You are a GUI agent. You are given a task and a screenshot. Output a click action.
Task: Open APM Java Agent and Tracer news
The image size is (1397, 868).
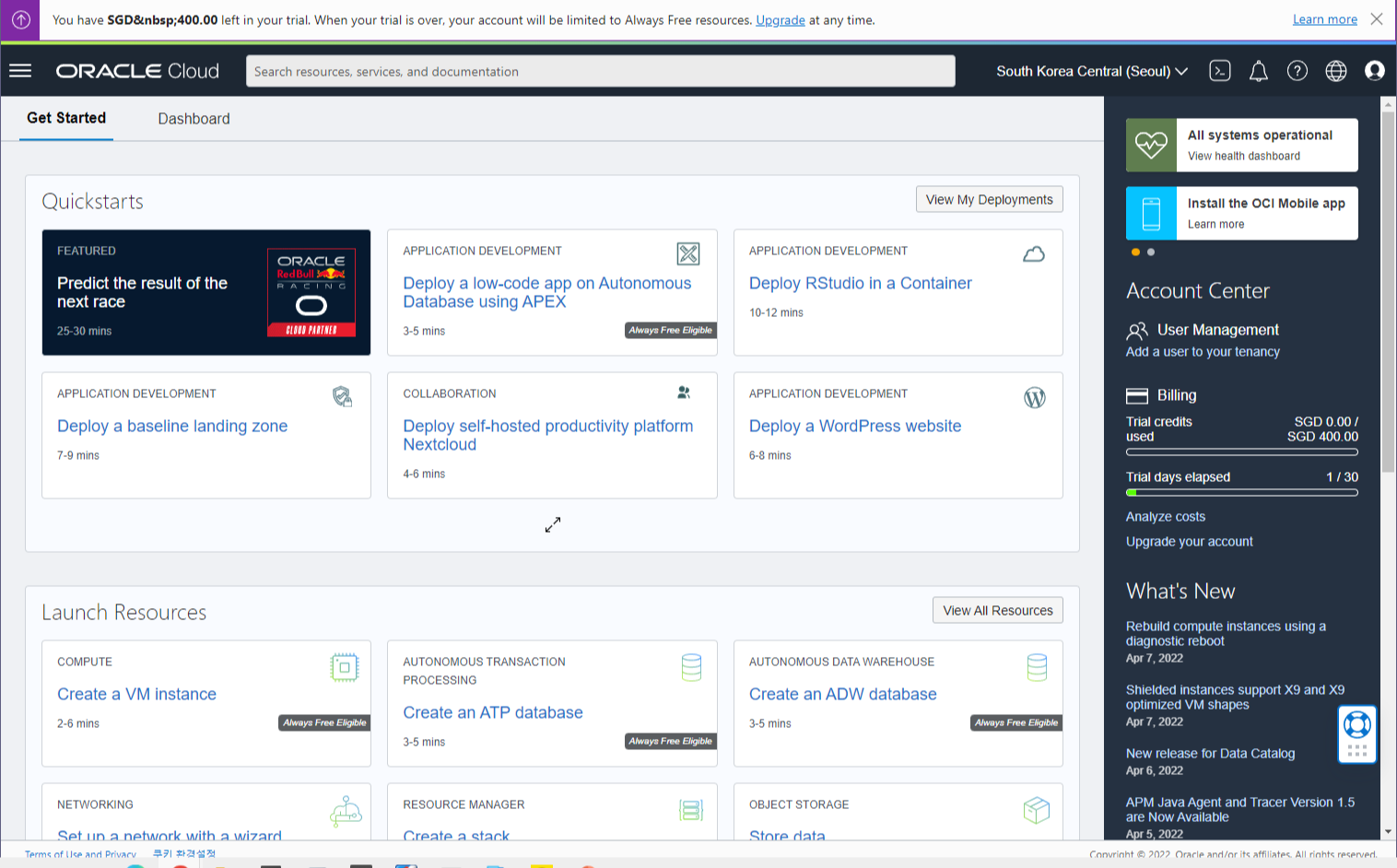click(1240, 809)
